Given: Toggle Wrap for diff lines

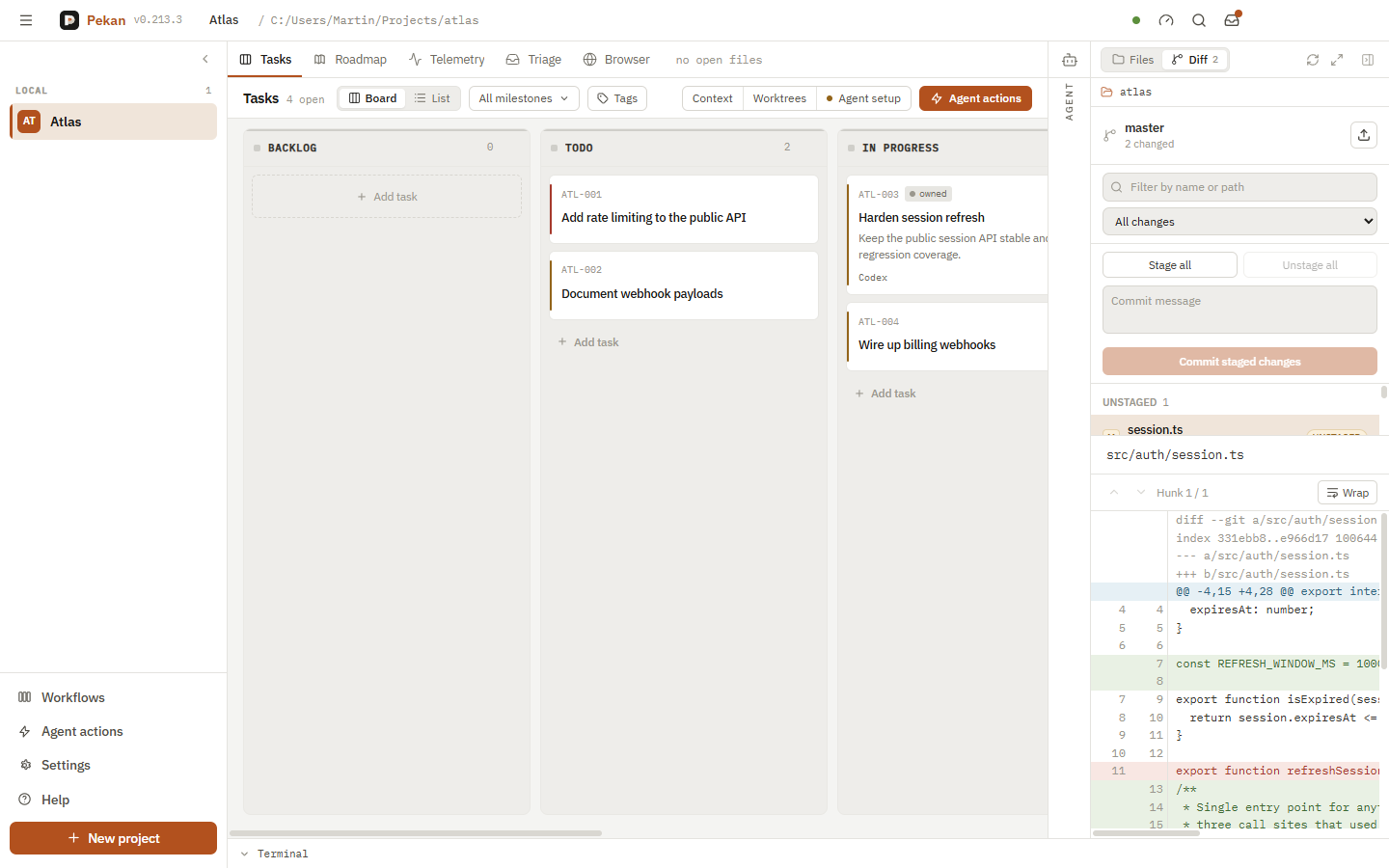Looking at the screenshot, I should [1348, 493].
